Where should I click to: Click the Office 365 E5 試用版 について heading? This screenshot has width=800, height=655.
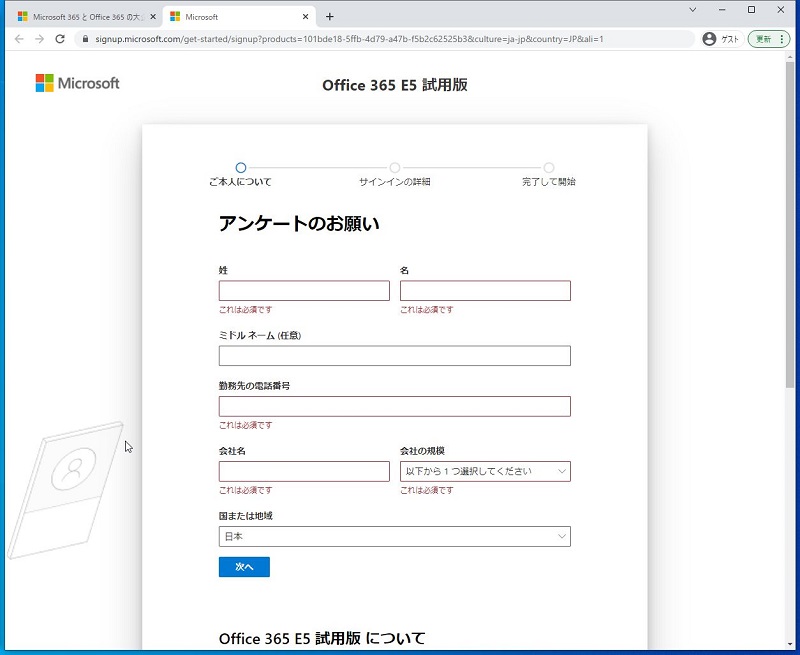322,638
